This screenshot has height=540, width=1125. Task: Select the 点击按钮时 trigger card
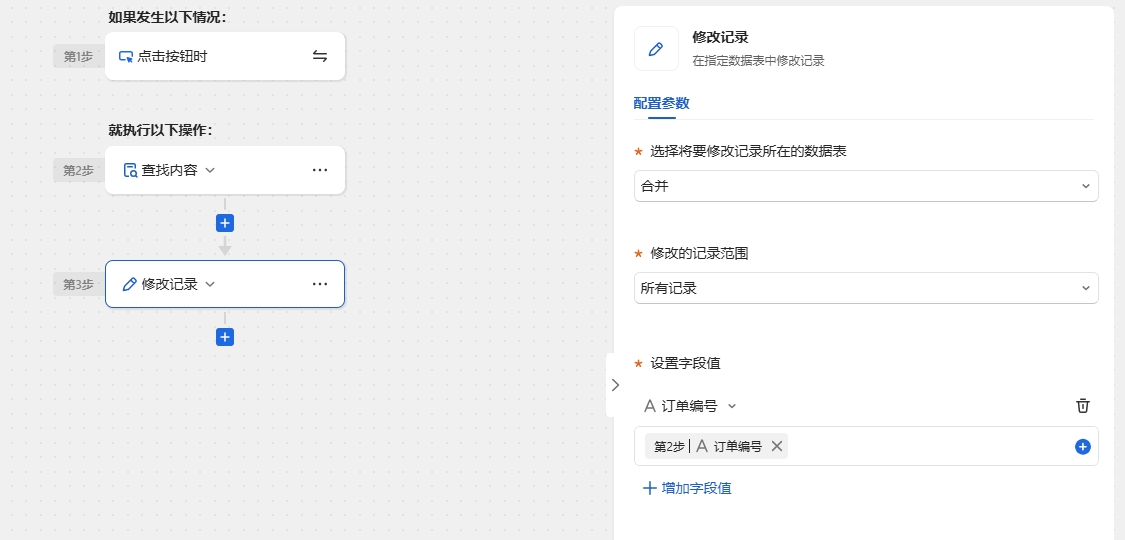(225, 56)
